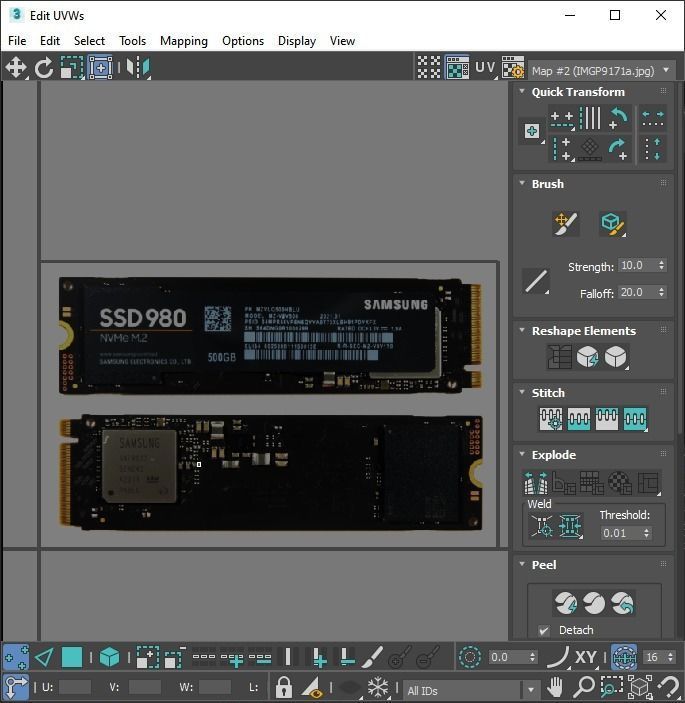
Task: Collapse the Explode rollout
Action: pyautogui.click(x=522, y=454)
